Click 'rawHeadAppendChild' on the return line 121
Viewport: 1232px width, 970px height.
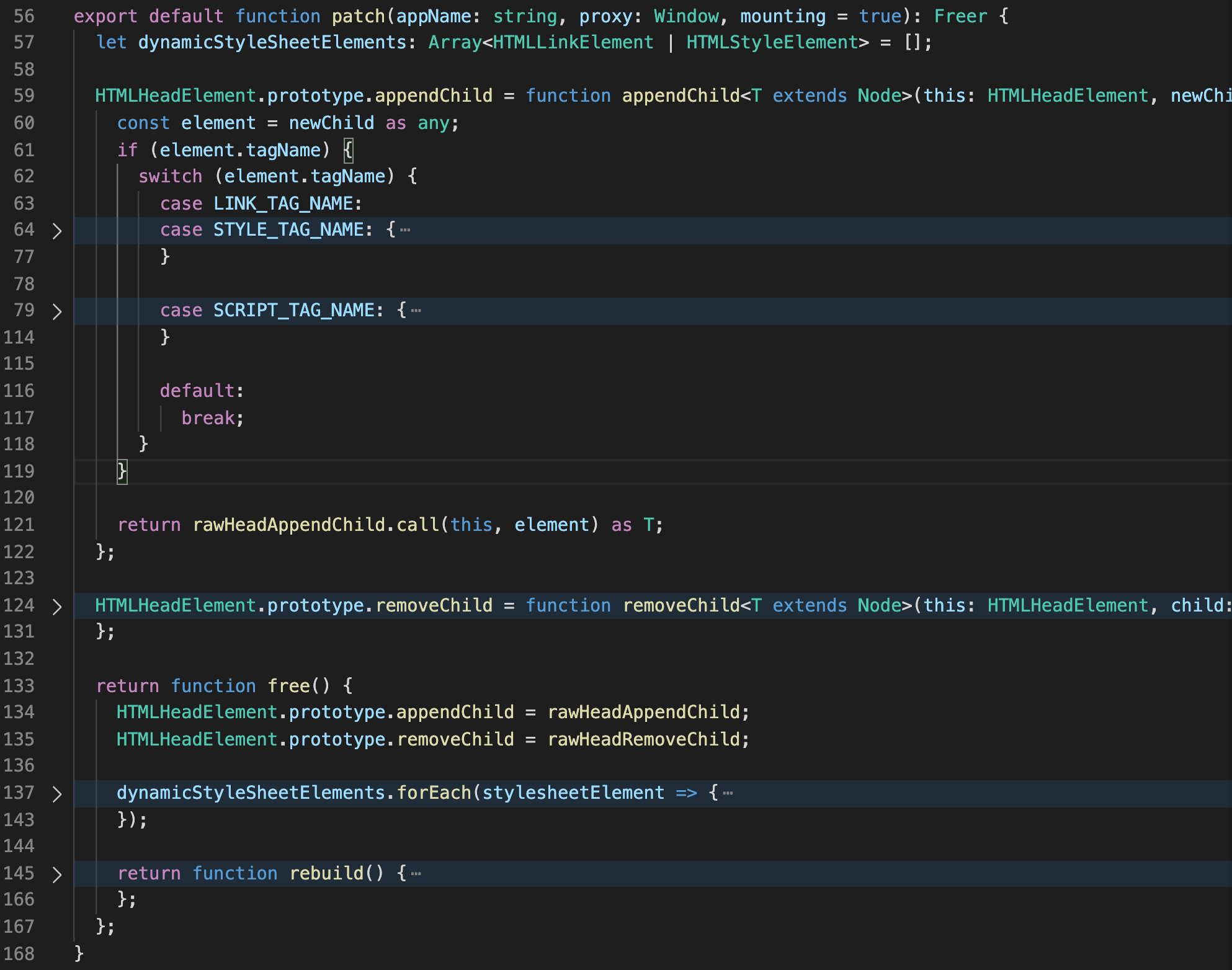tap(289, 525)
